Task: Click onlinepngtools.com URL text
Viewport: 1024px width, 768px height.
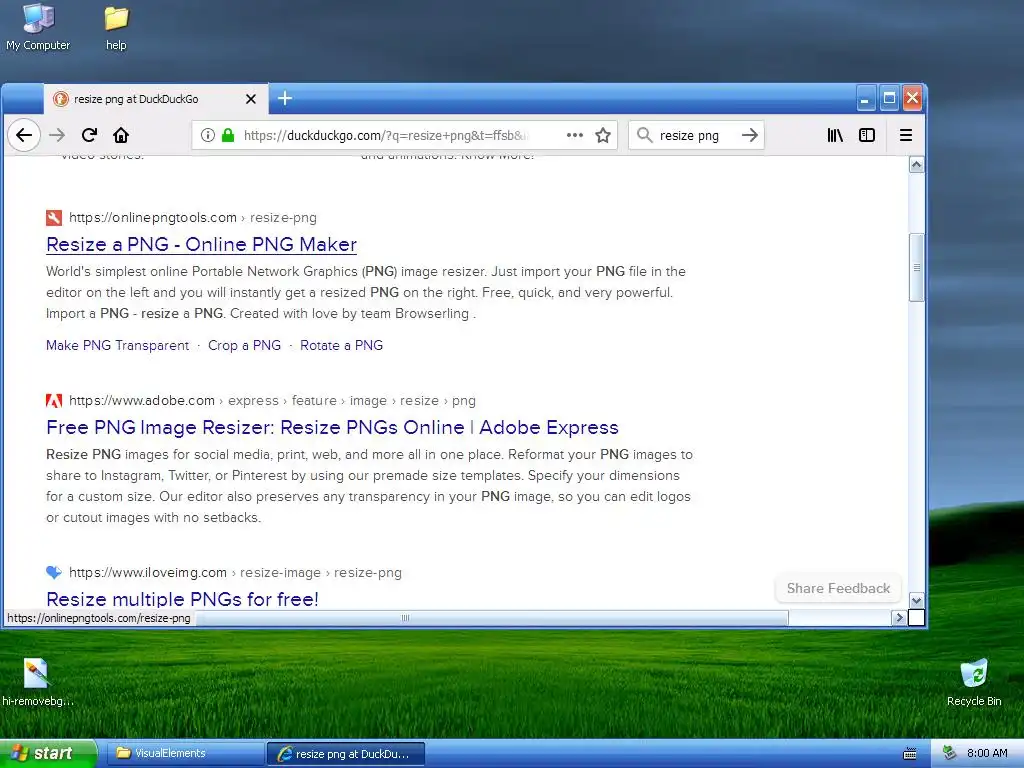Action: (x=153, y=217)
